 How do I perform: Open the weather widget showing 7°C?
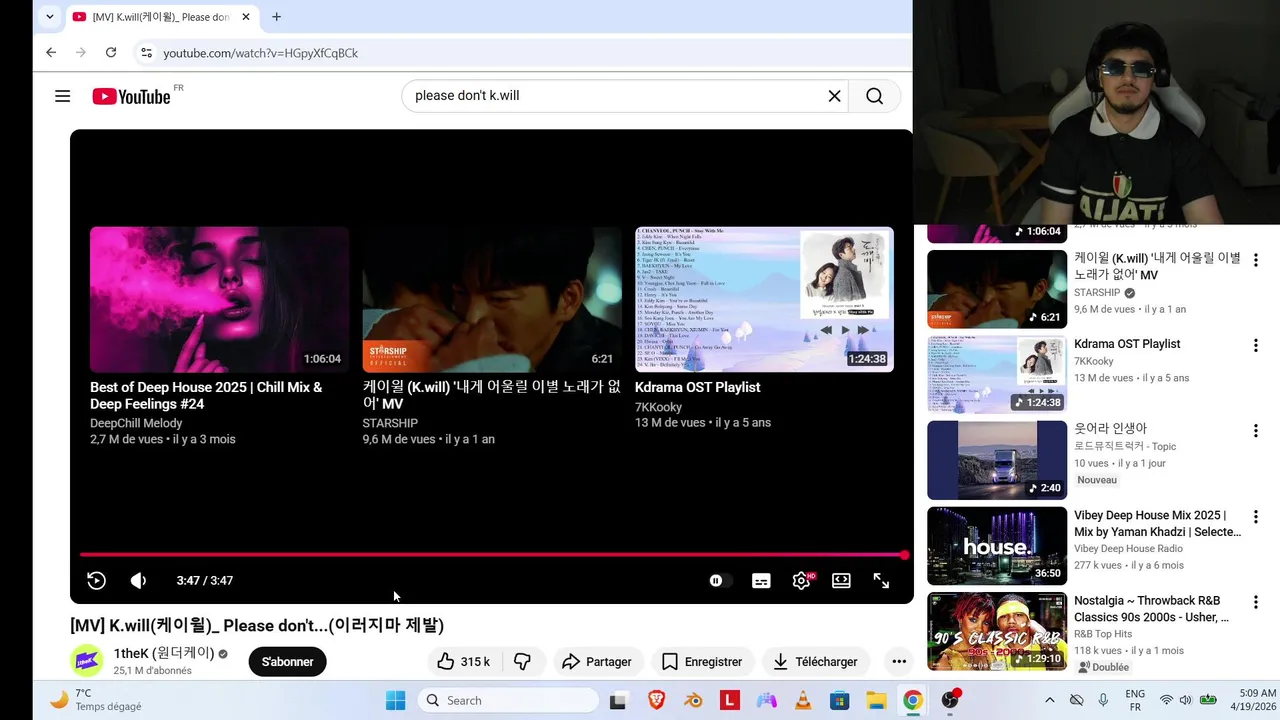[95, 700]
